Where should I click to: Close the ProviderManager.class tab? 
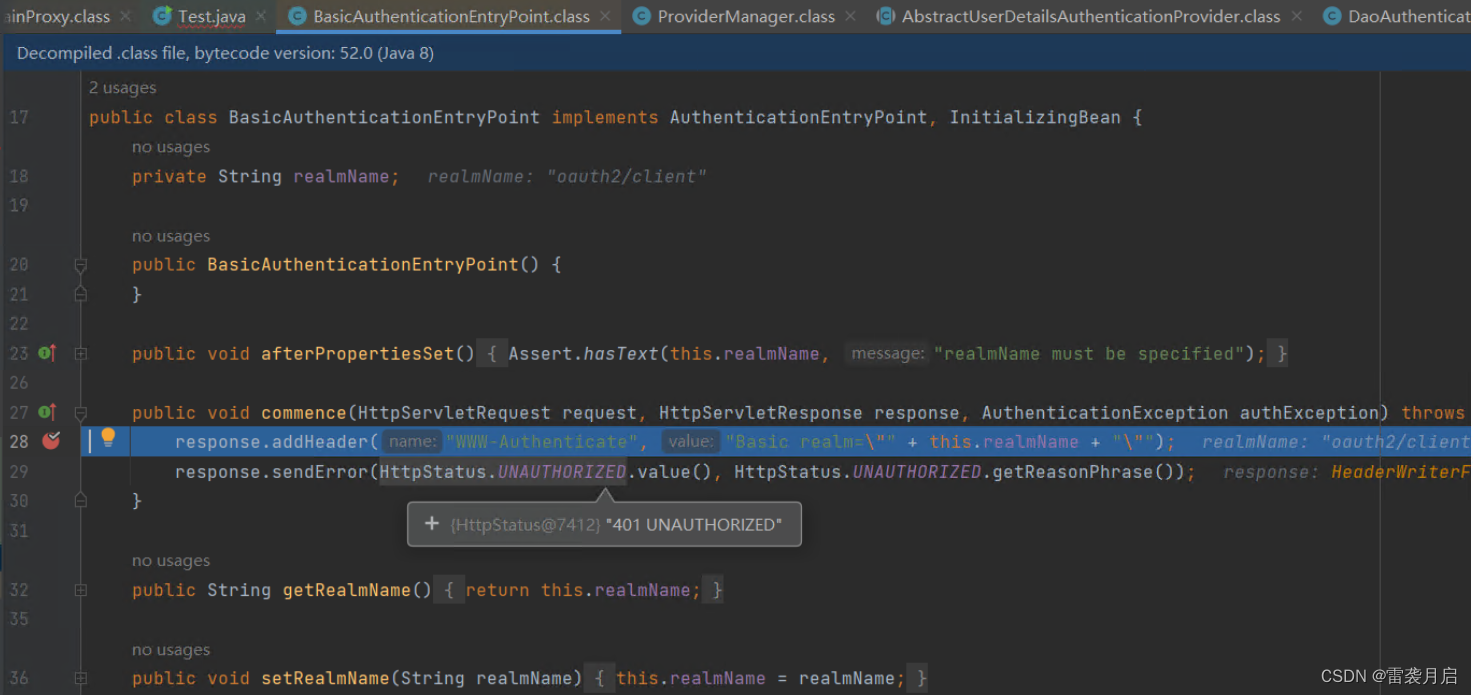point(850,16)
